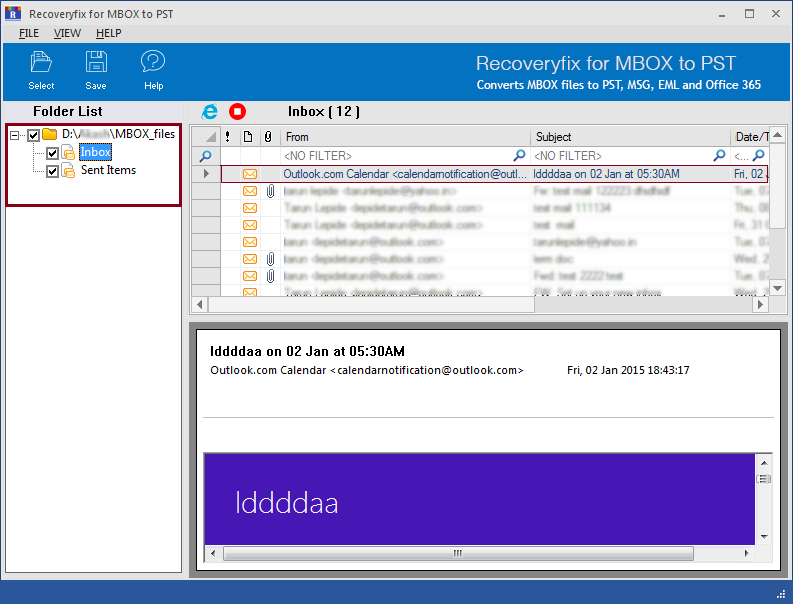
Task: Click the Inbox folder icon in the tree
Action: coord(68,152)
